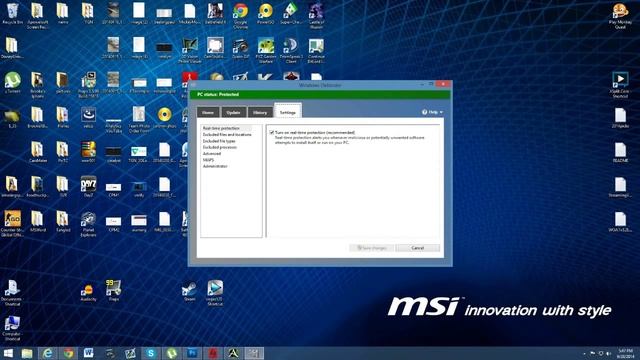The height and width of the screenshot is (360, 640).
Task: Select Administrator in settings list
Action: (215, 166)
